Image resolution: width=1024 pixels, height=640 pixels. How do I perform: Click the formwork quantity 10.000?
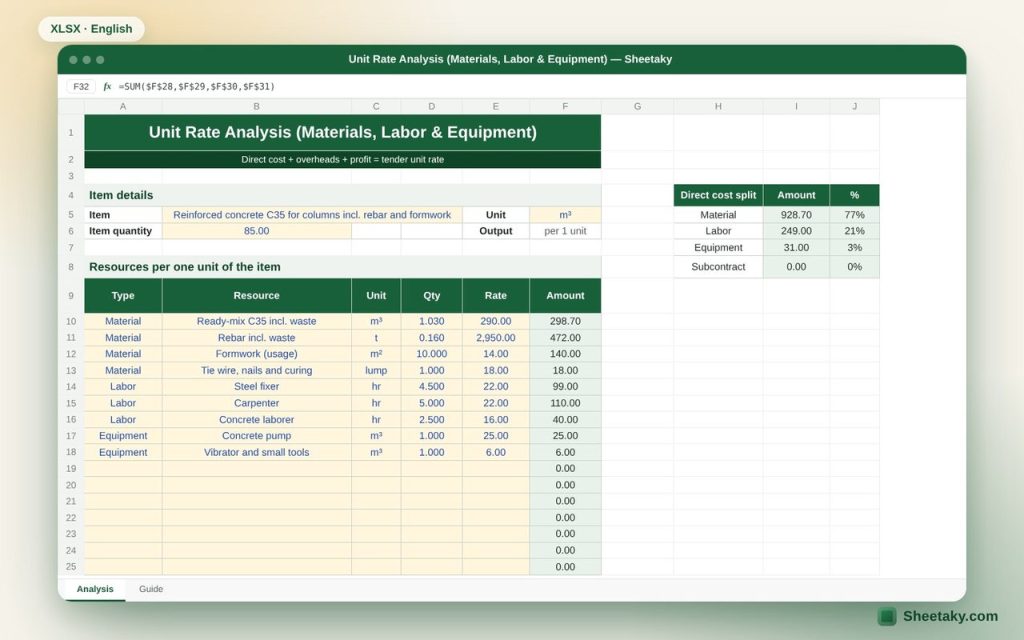(431, 354)
